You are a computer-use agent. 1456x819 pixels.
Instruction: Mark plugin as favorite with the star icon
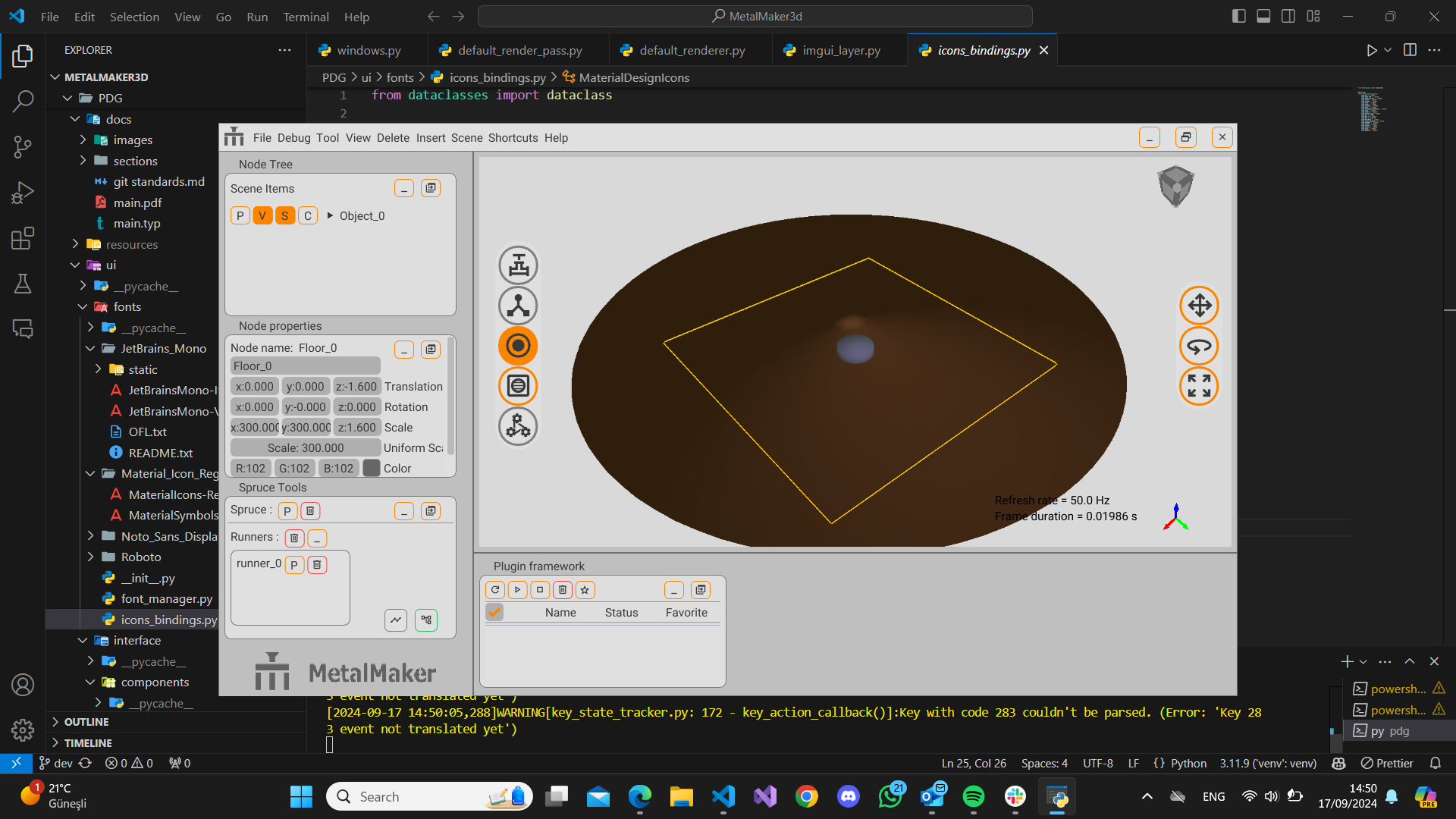[585, 590]
